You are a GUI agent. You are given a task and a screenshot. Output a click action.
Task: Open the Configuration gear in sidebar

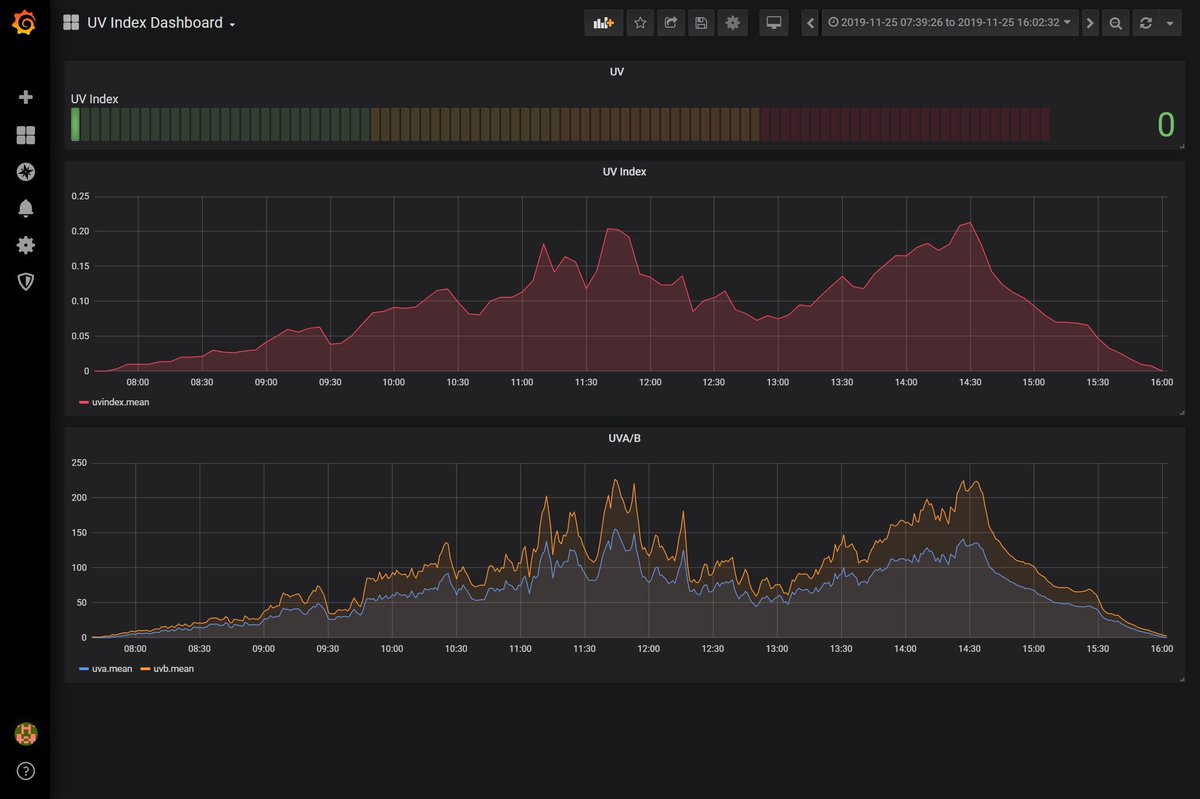tap(26, 245)
